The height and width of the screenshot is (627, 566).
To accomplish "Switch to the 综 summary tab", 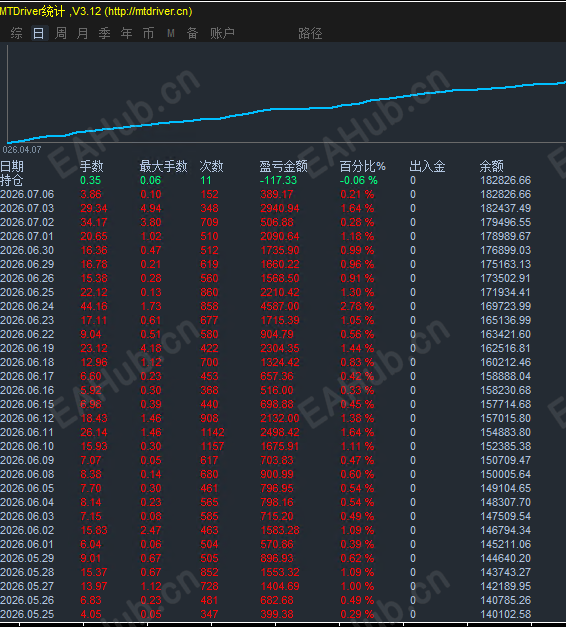I will point(16,33).
